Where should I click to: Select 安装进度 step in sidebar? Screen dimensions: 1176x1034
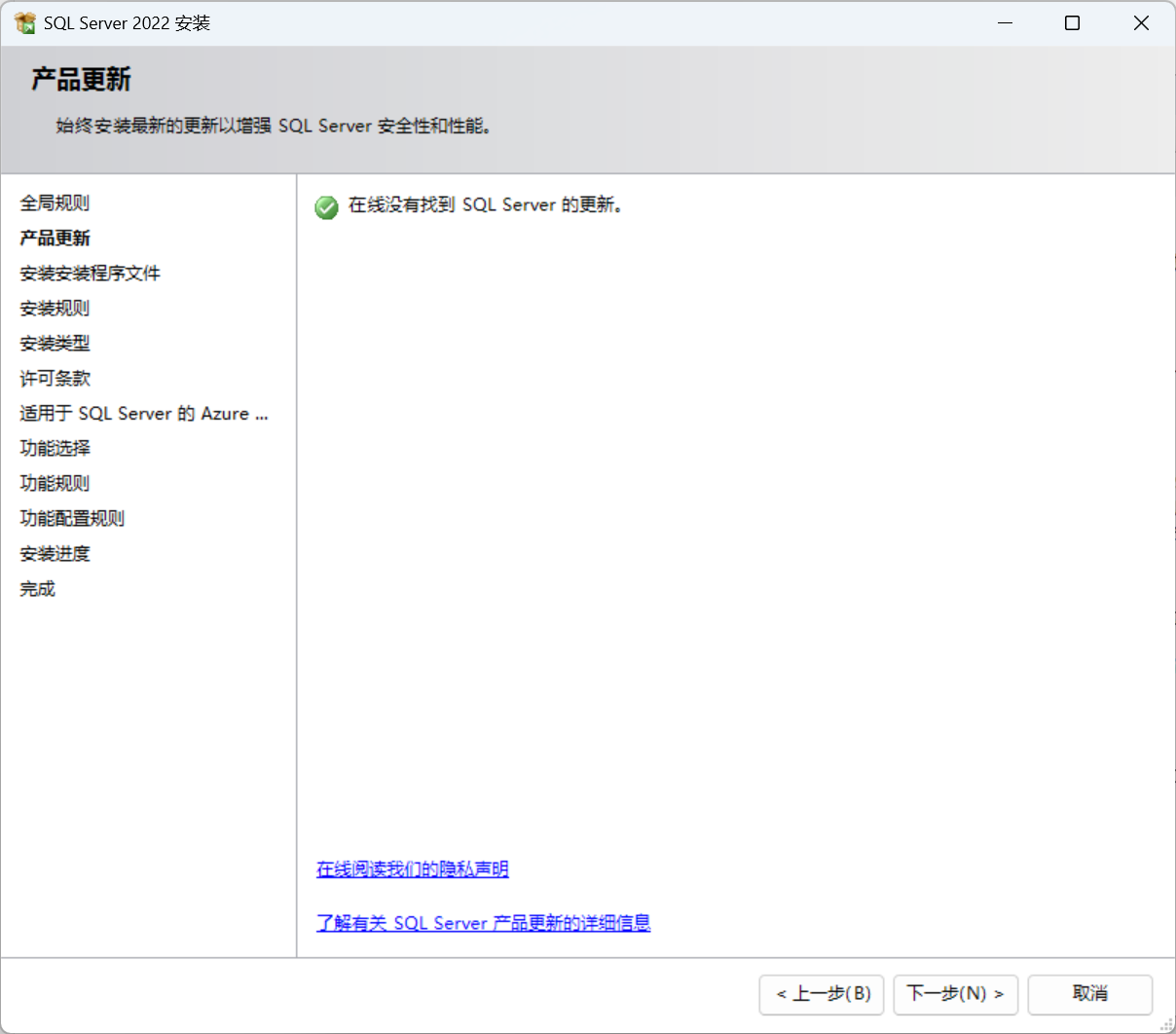55,553
